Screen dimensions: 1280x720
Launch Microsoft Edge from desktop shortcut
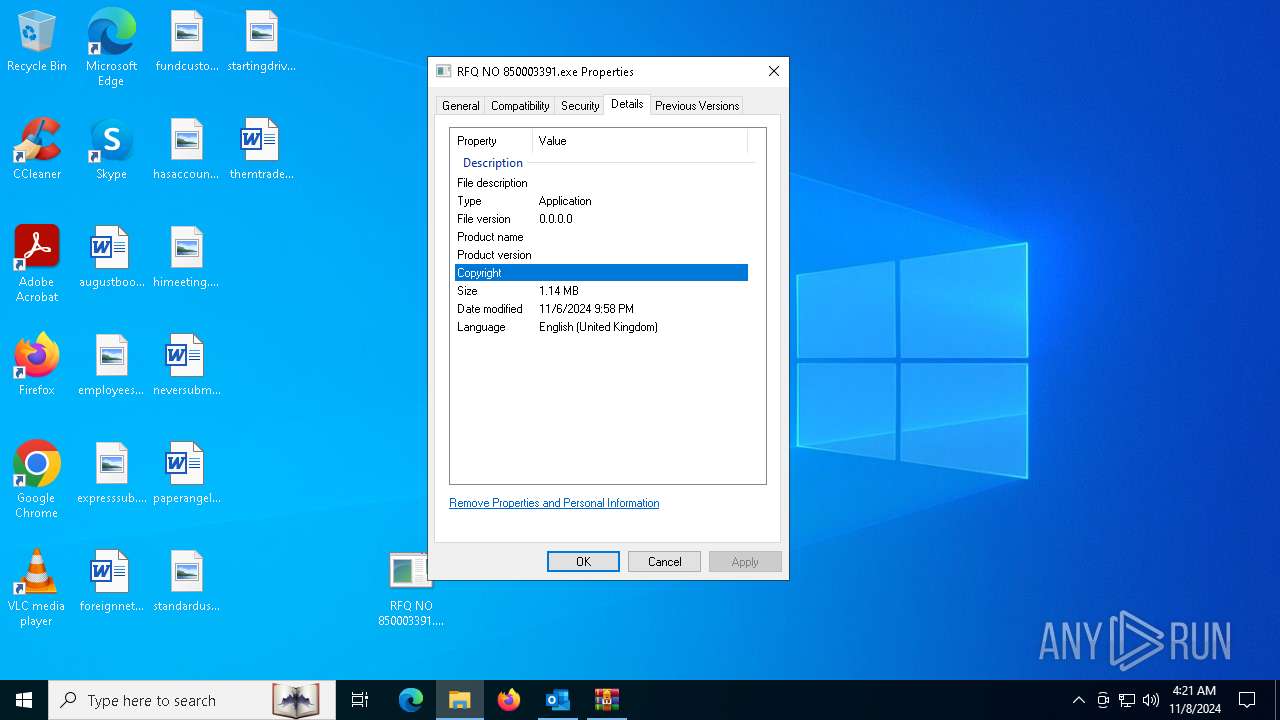pos(111,47)
